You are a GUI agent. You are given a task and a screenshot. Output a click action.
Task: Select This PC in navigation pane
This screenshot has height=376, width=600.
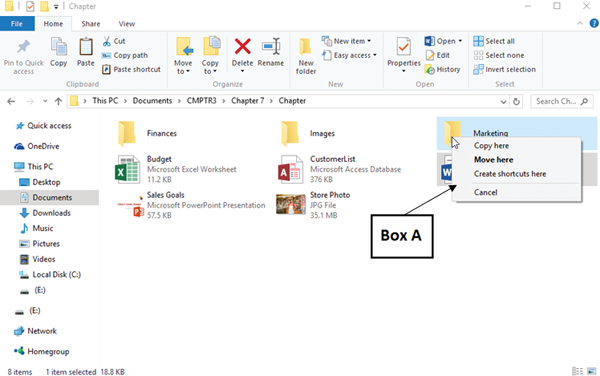[34, 166]
